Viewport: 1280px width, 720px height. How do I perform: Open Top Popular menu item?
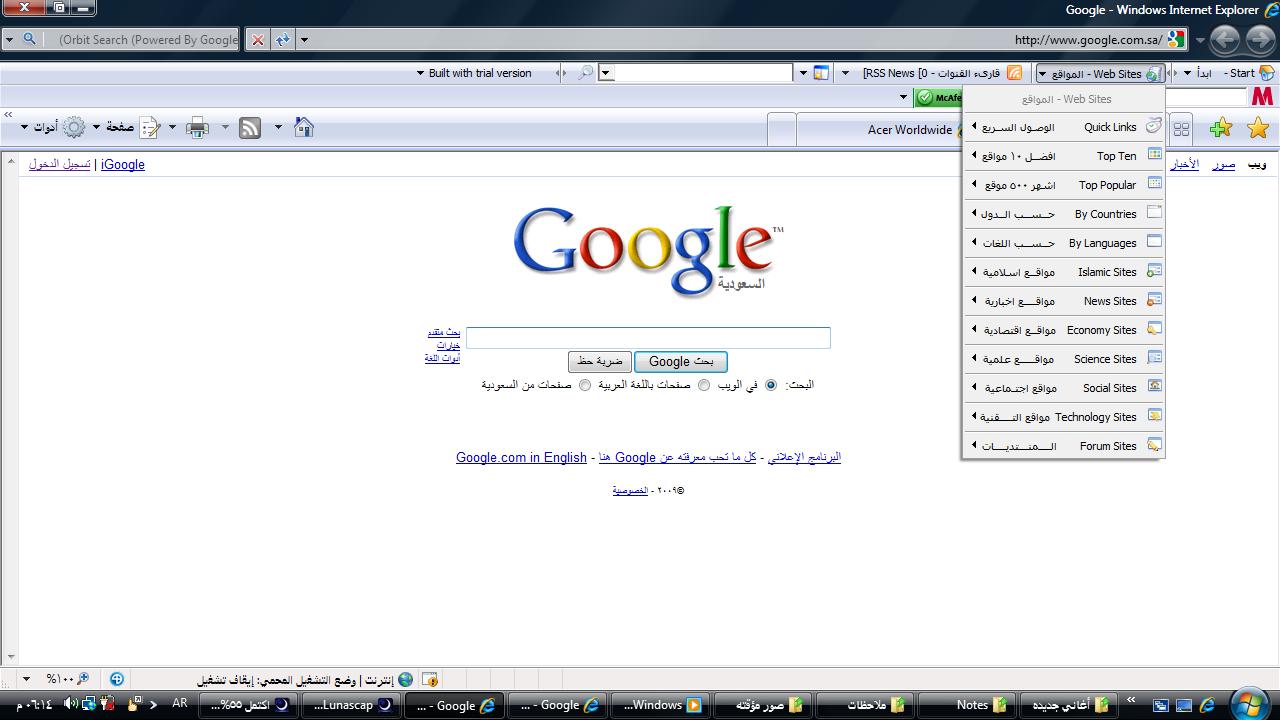(x=1064, y=185)
